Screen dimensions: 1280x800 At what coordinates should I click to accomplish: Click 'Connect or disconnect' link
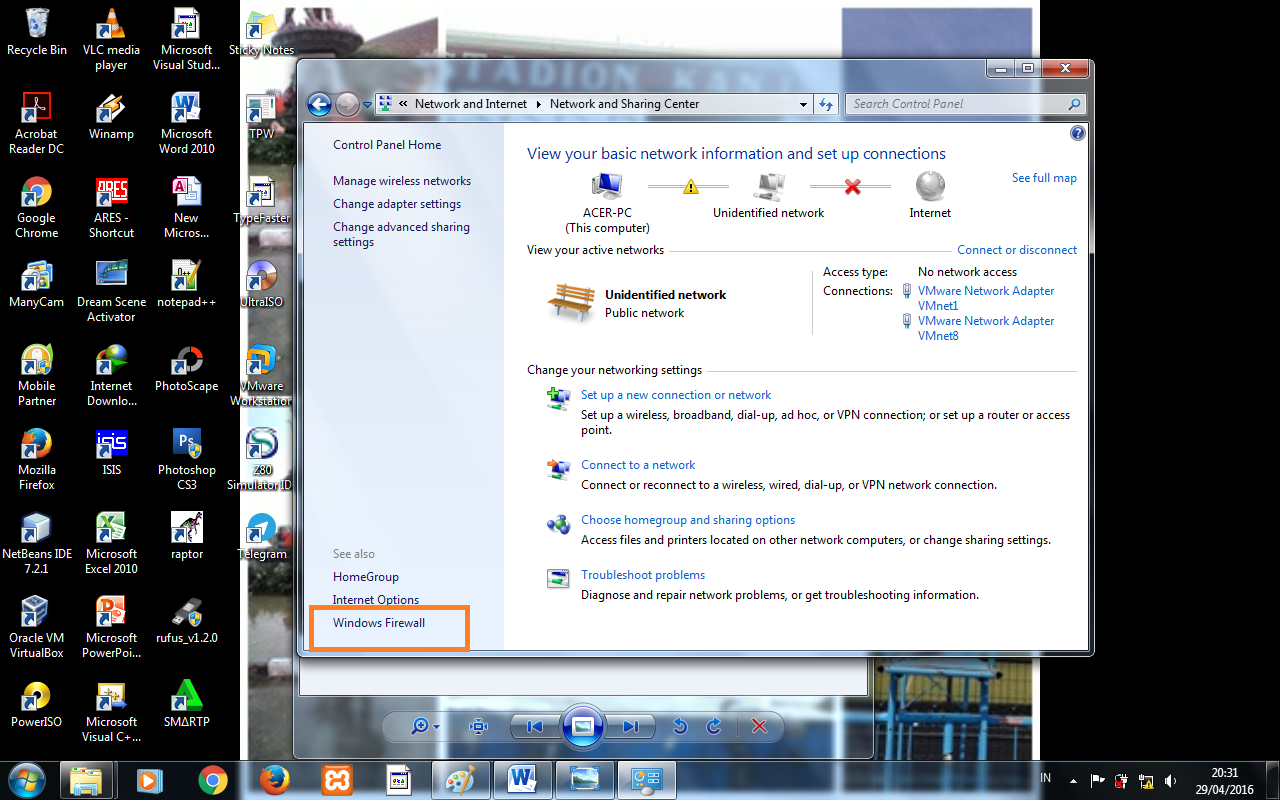pos(1017,250)
